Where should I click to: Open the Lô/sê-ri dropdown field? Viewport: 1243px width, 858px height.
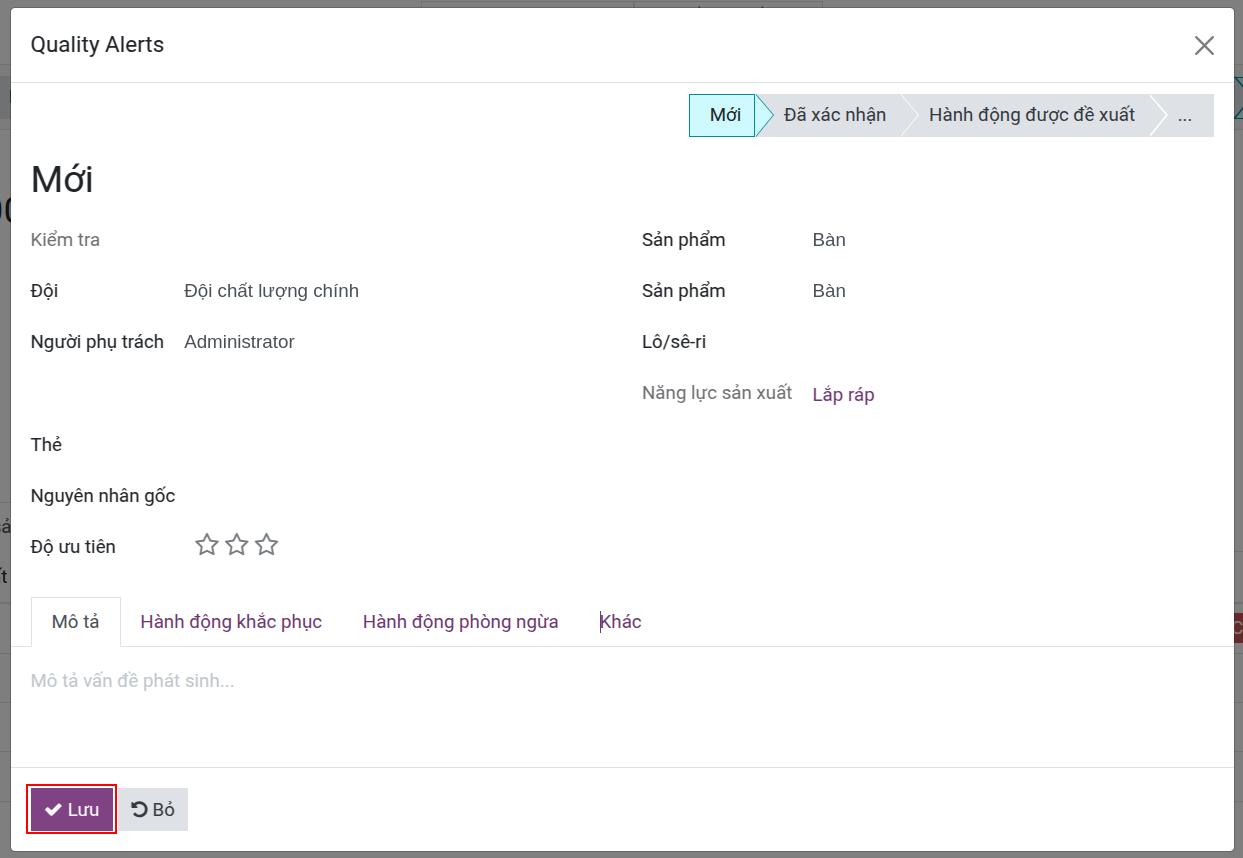1012,342
